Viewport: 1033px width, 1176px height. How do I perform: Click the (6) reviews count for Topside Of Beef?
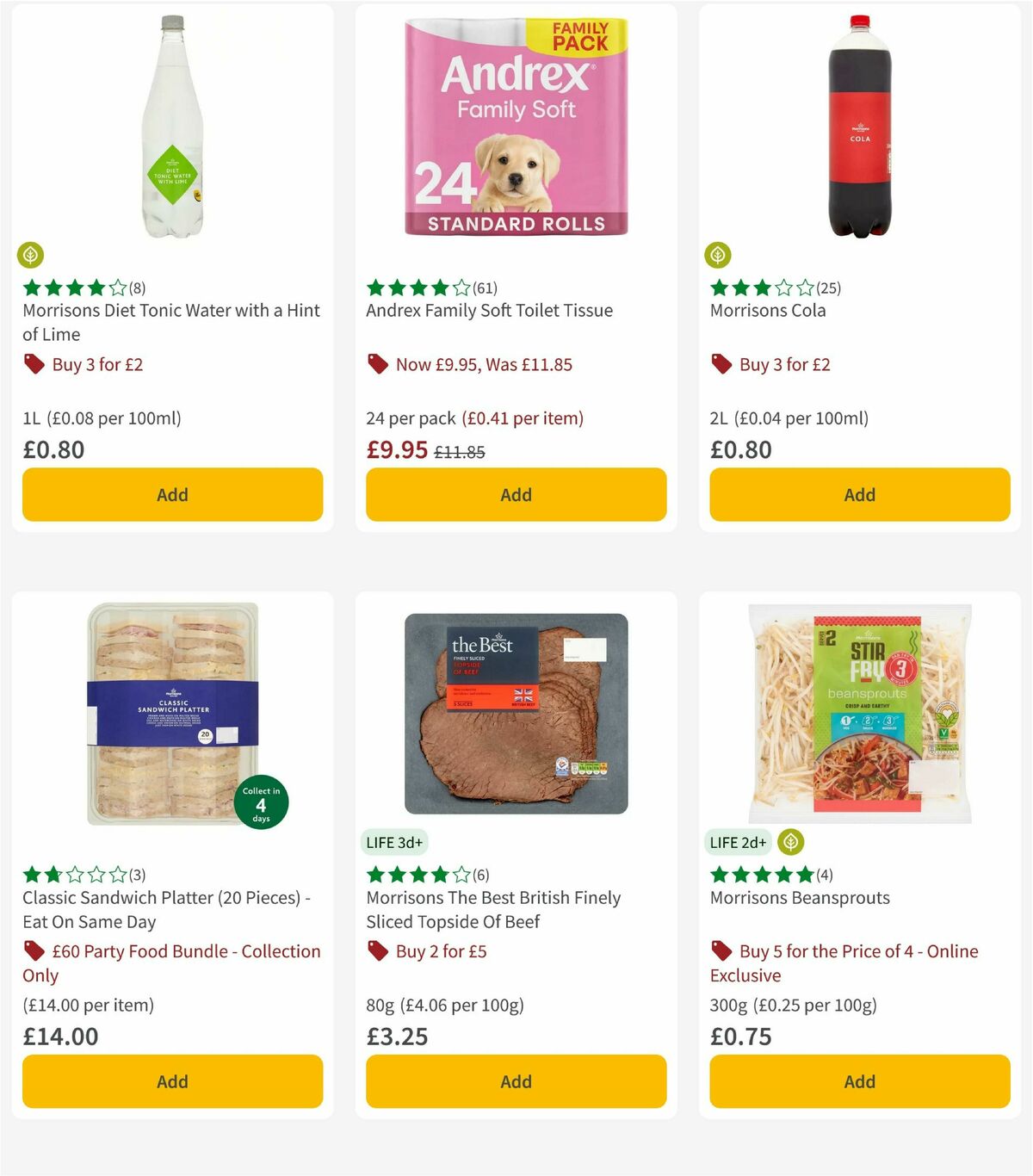(x=480, y=875)
